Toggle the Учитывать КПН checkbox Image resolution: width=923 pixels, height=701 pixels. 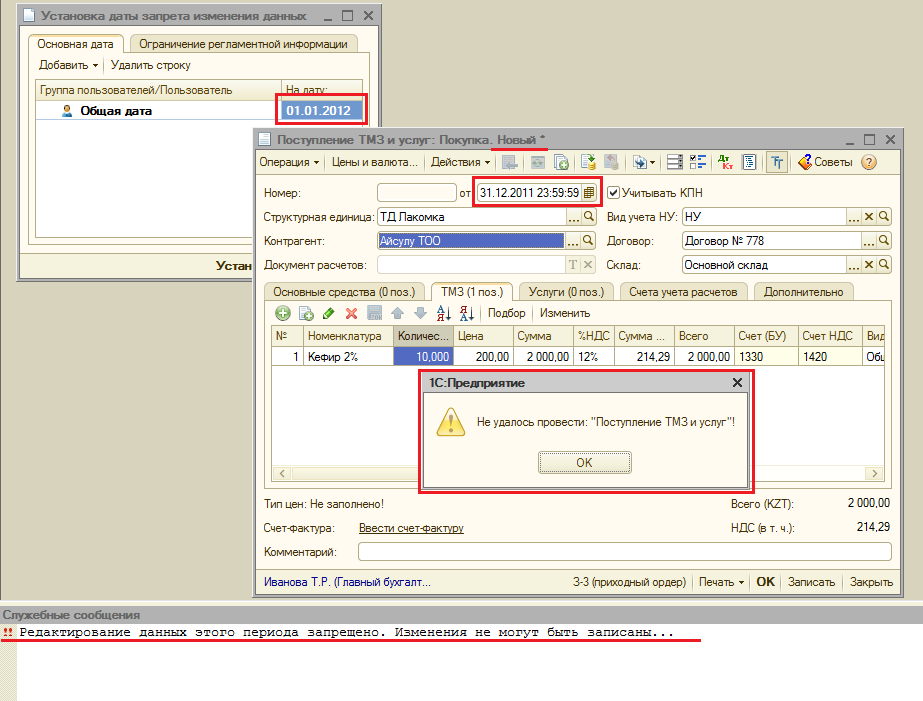point(614,192)
